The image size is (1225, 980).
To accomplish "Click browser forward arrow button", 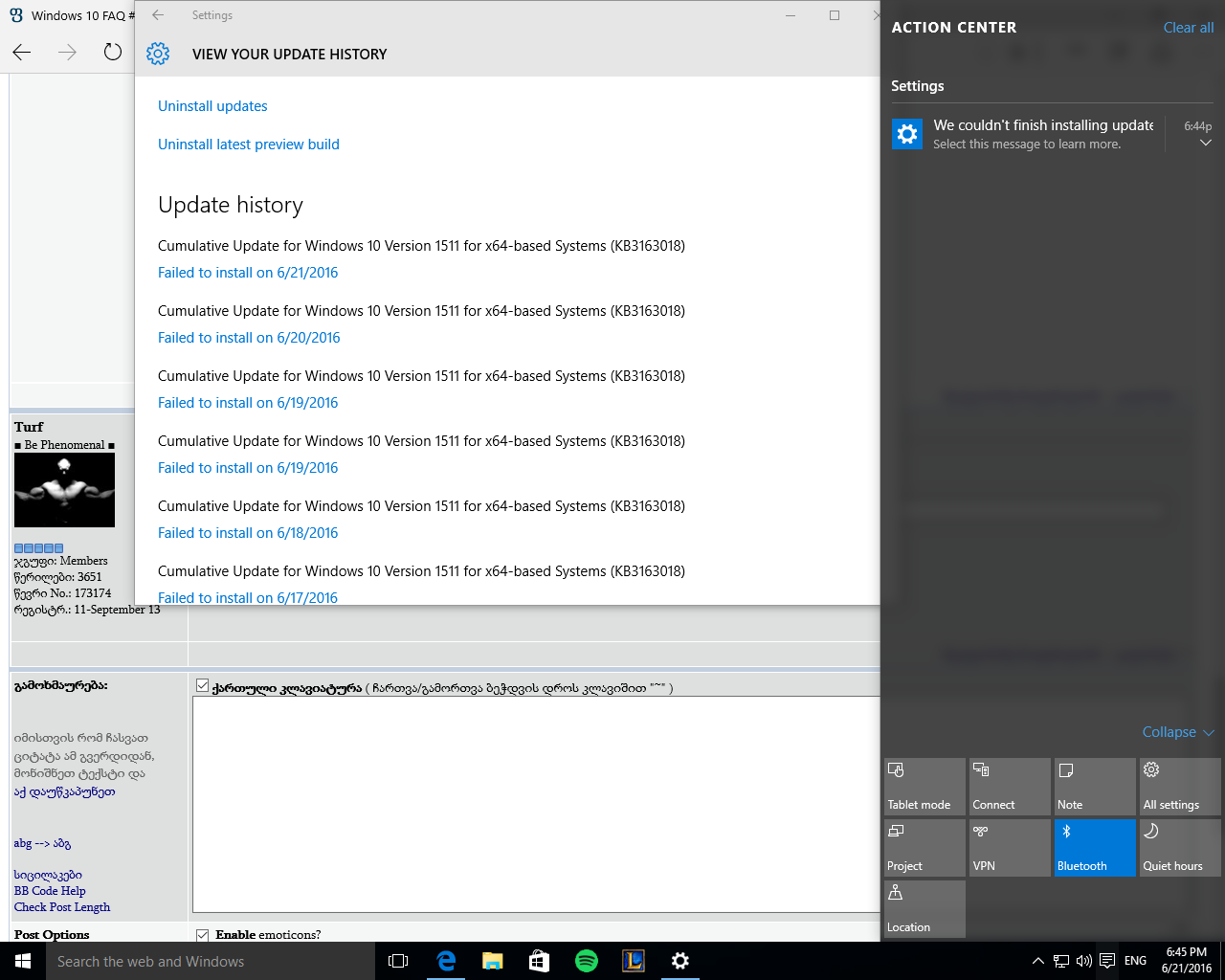I will 67,53.
